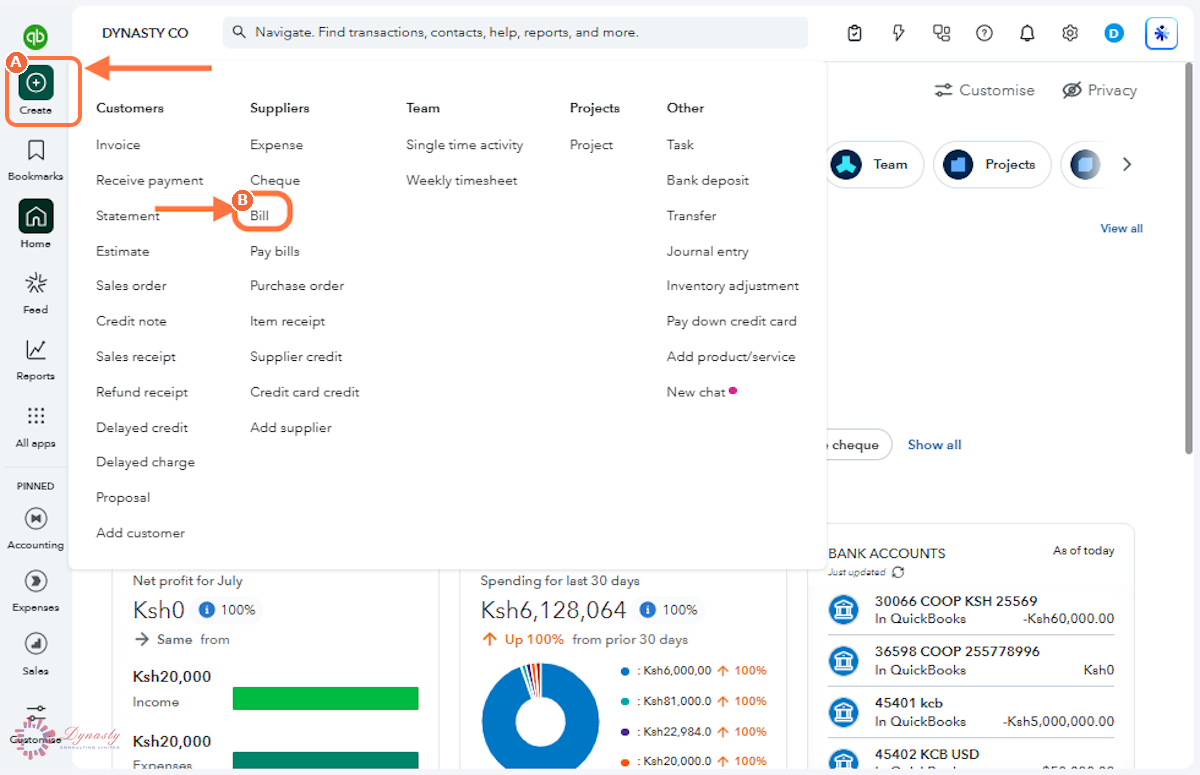Screen dimensions: 1200x775
Task: Choose Add supplier menu item
Action: (x=291, y=427)
